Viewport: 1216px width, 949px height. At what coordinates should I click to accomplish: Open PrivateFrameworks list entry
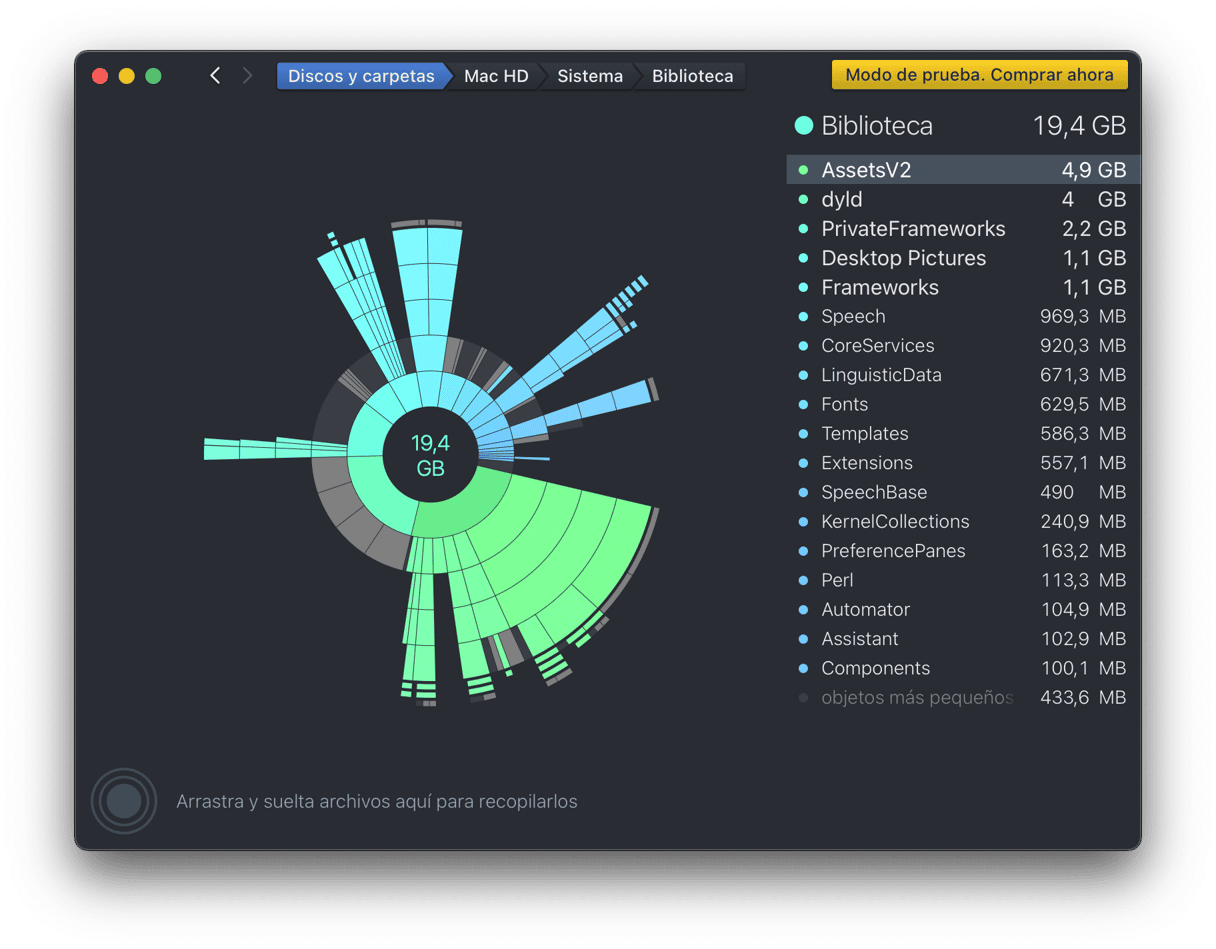click(963, 229)
